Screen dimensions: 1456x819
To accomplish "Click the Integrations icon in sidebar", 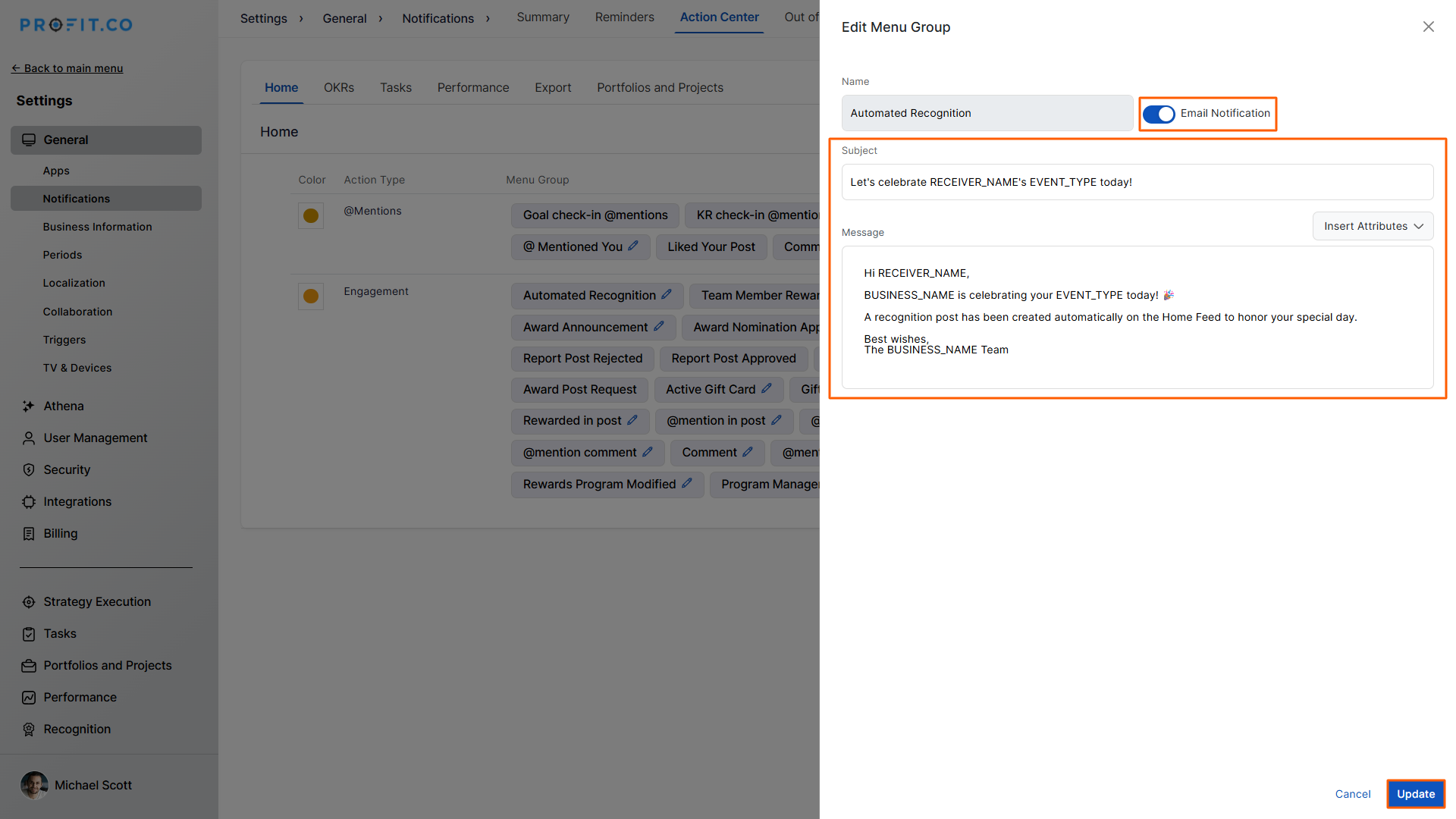I will pyautogui.click(x=28, y=502).
